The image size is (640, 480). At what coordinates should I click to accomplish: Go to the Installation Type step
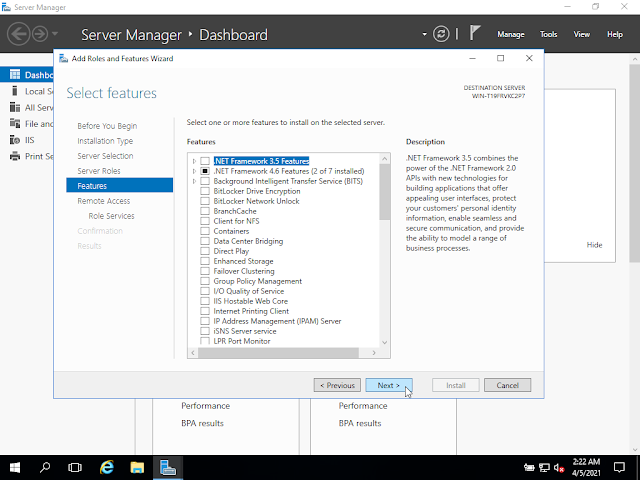click(105, 141)
